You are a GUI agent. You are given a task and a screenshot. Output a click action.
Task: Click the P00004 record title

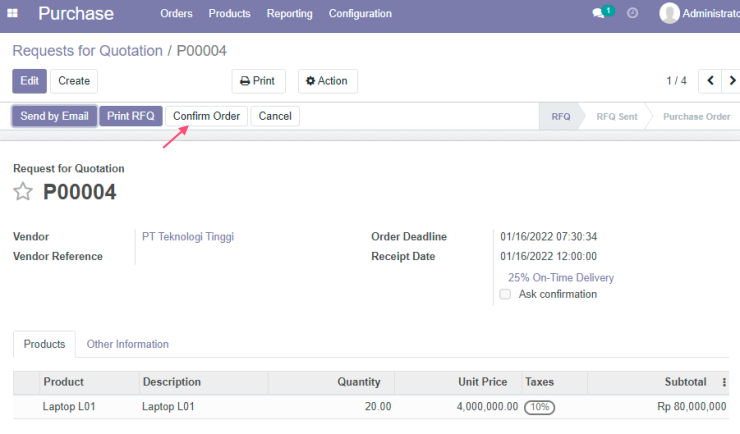[79, 192]
